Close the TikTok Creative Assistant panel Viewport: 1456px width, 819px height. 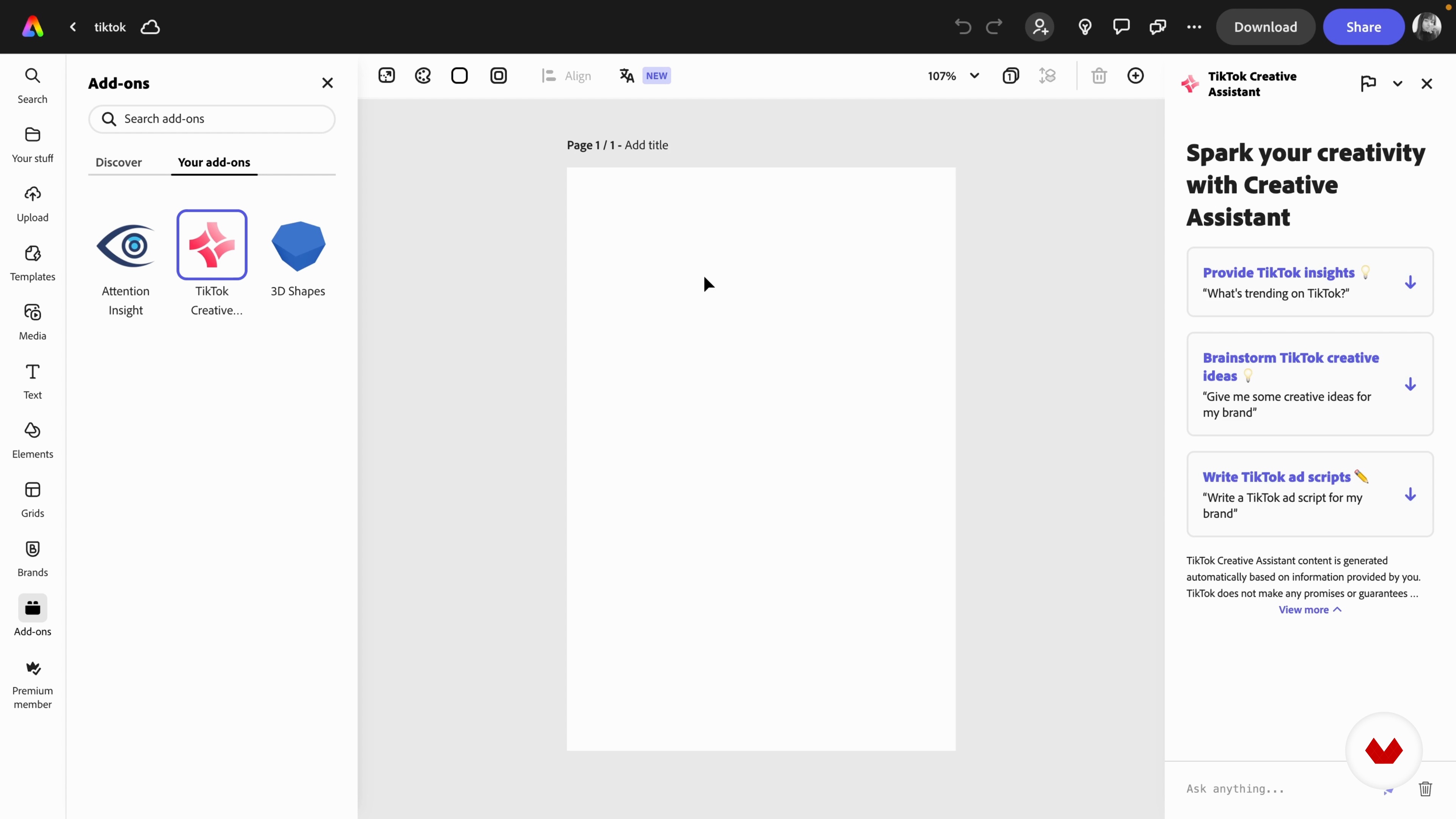tap(1426, 84)
